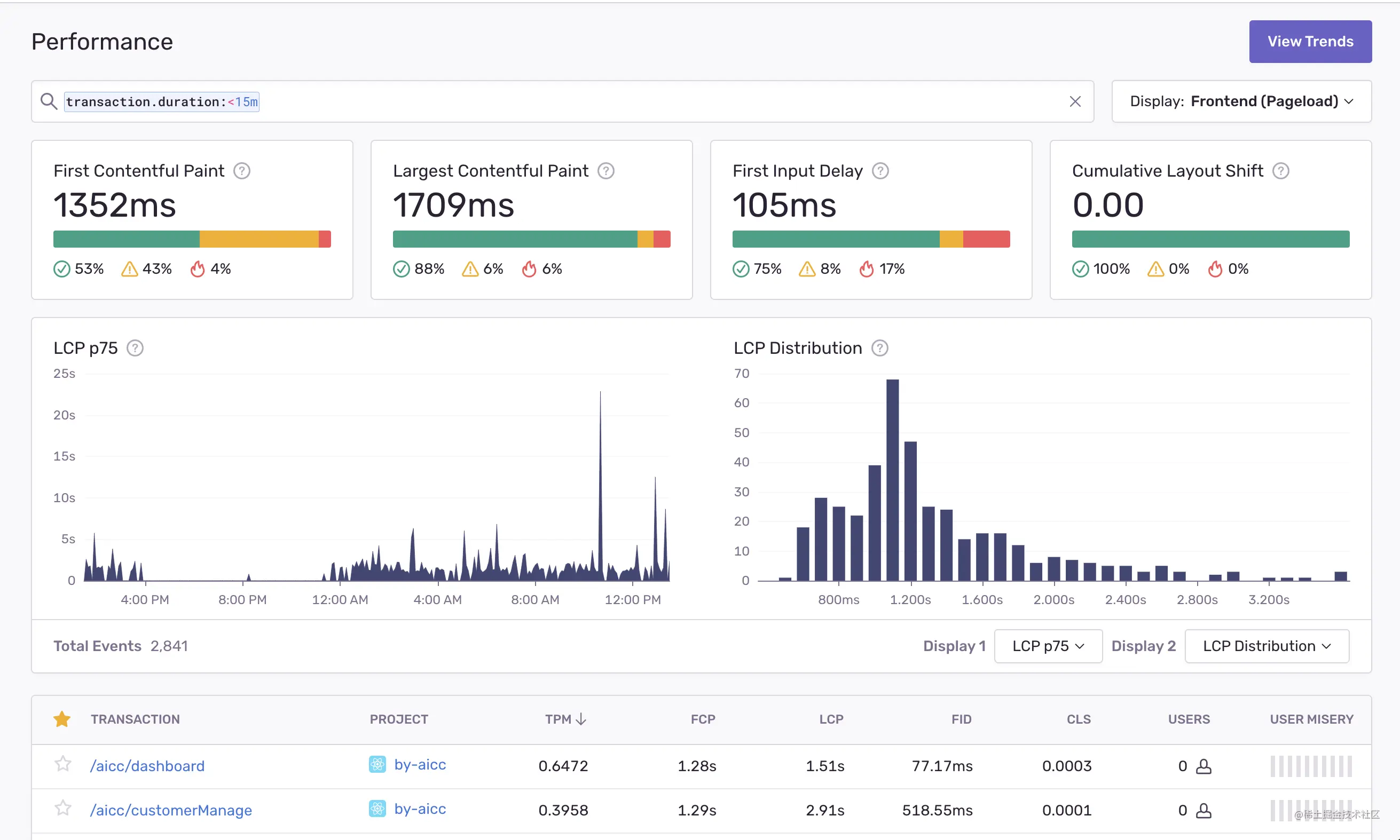Click React project icon in /aicc/customerManage row
The image size is (1400, 840).
click(x=377, y=809)
